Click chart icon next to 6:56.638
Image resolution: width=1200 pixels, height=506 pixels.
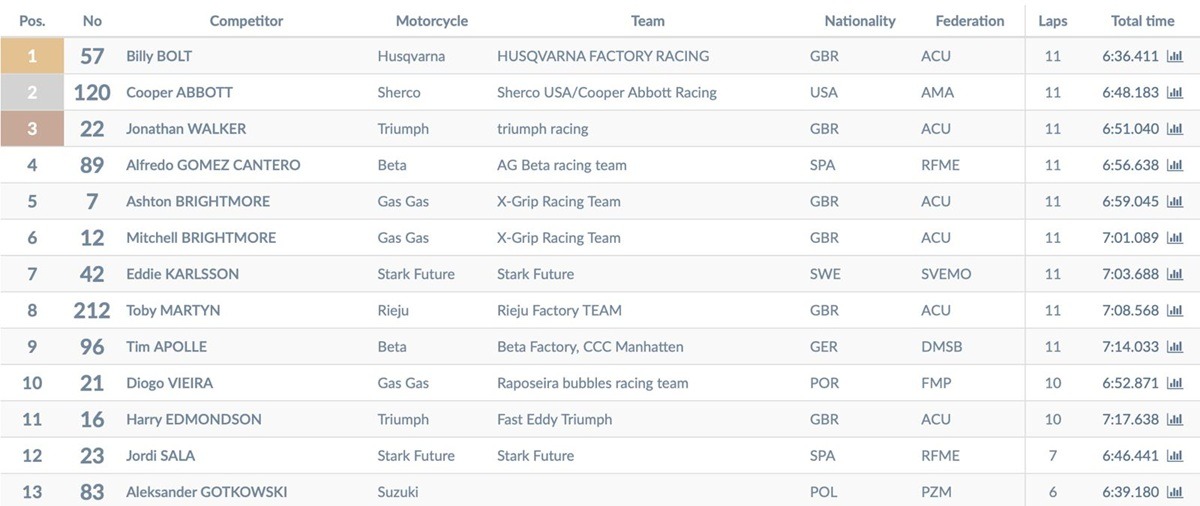pos(1175,165)
